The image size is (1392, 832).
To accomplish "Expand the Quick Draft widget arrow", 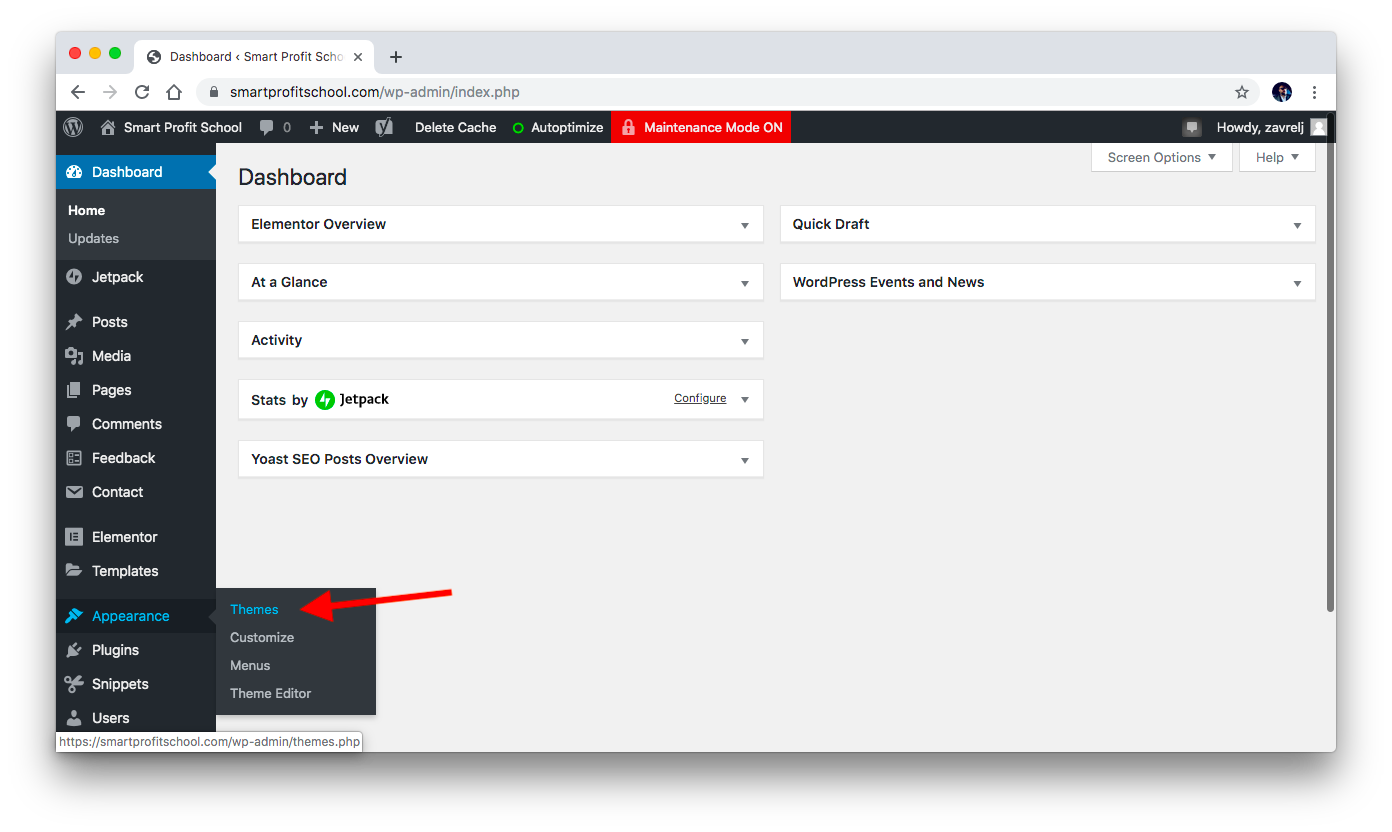I will pyautogui.click(x=1297, y=225).
